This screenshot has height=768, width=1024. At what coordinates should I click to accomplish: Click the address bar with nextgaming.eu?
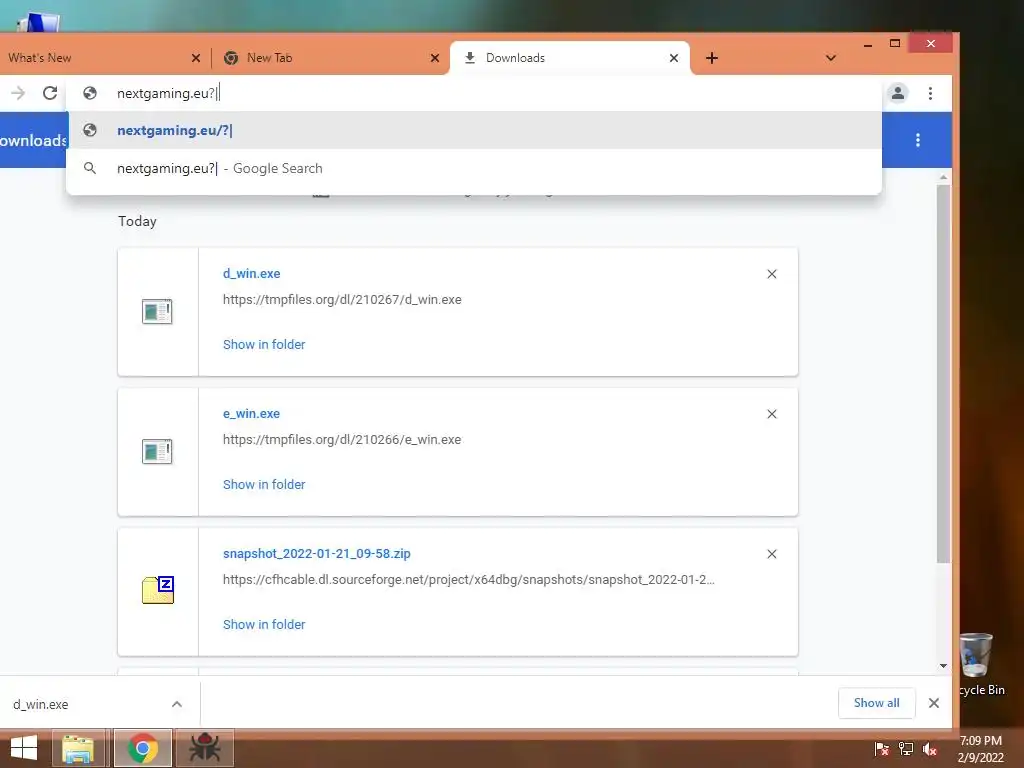tap(474, 93)
